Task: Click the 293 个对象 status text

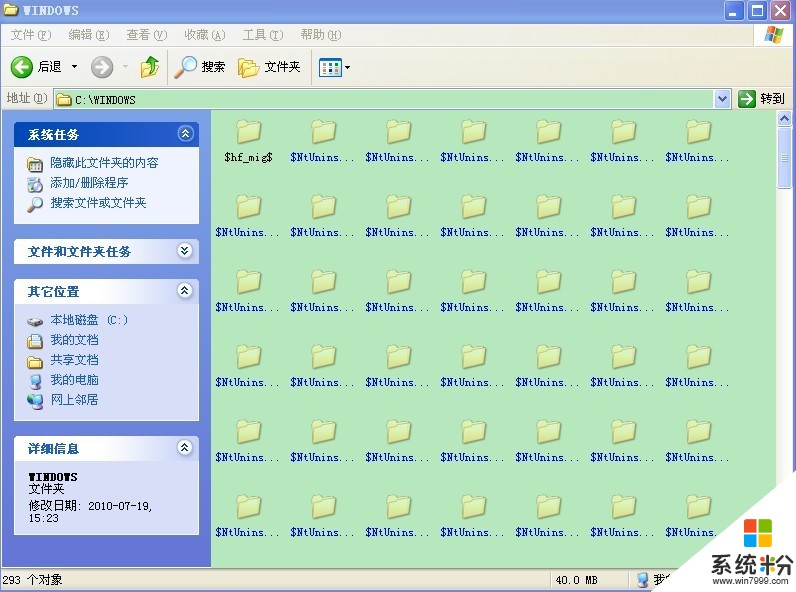Action: 32,580
